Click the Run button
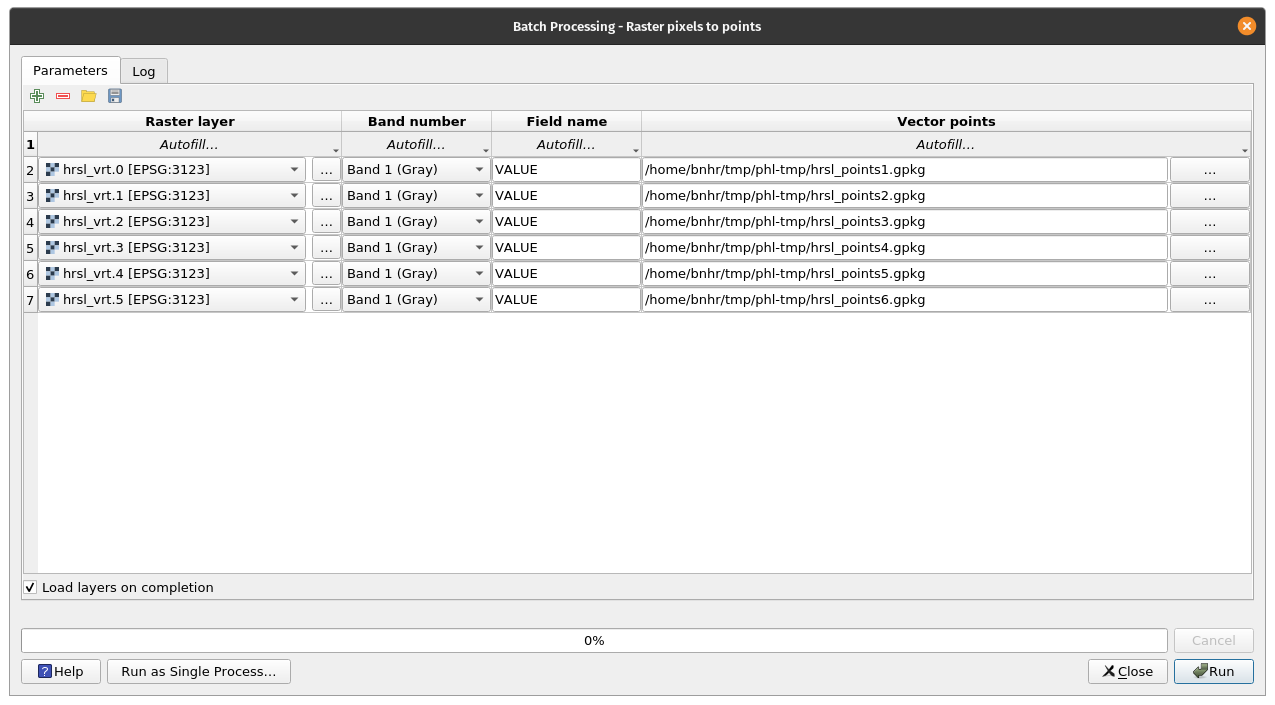1275x705 pixels. pos(1213,672)
